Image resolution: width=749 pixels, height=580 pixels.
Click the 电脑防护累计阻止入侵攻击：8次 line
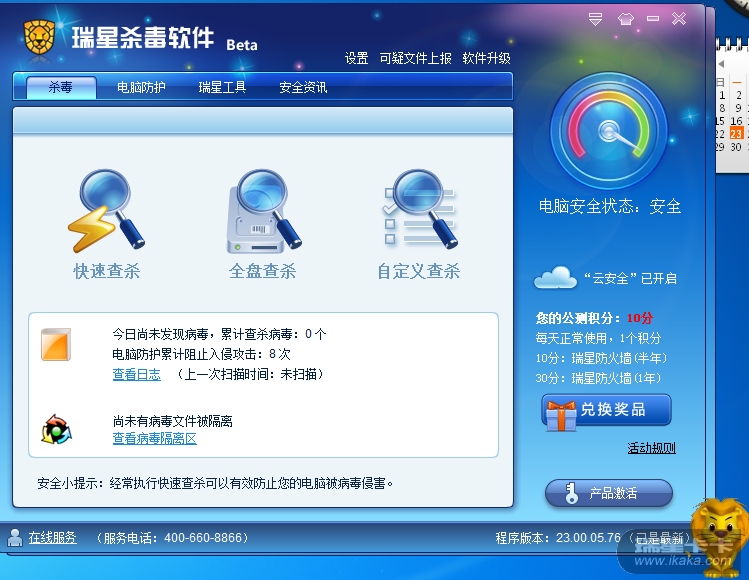pos(201,354)
